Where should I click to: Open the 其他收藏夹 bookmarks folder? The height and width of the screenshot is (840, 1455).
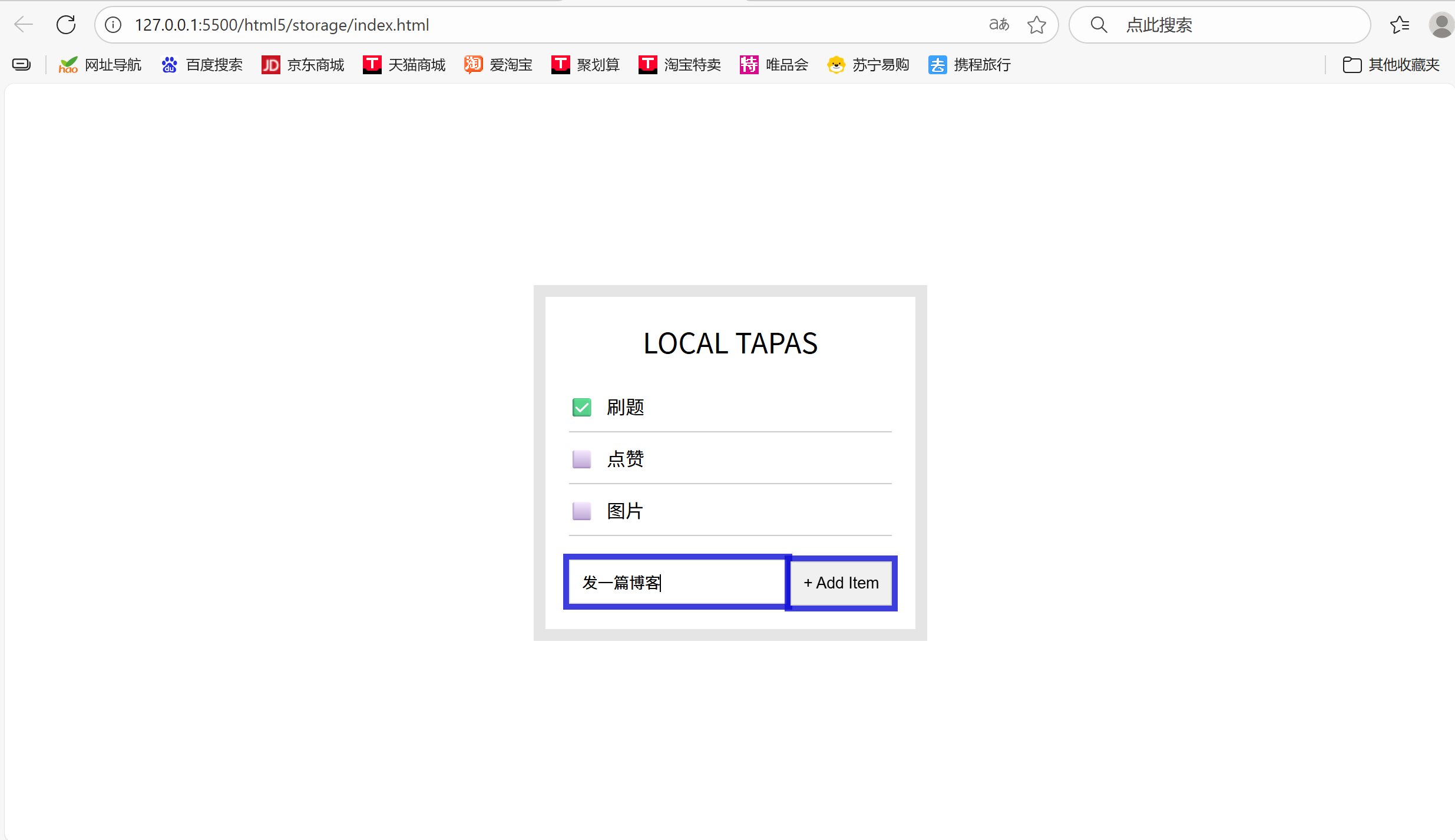click(x=1391, y=65)
